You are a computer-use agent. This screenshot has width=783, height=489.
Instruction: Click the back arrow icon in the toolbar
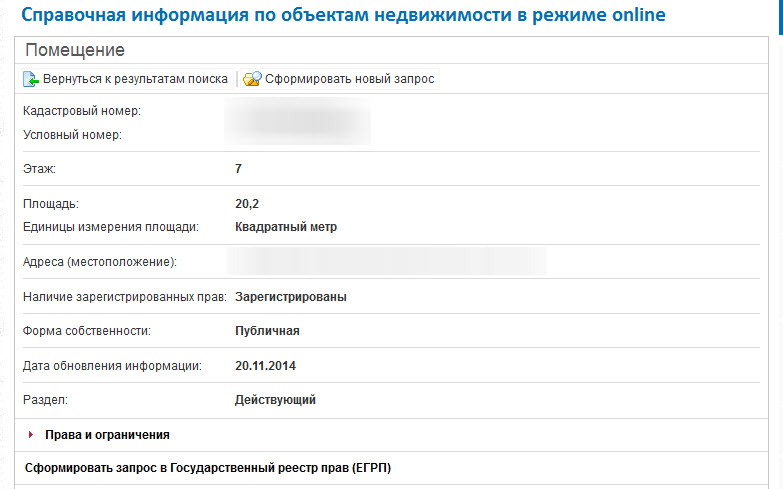pos(31,78)
